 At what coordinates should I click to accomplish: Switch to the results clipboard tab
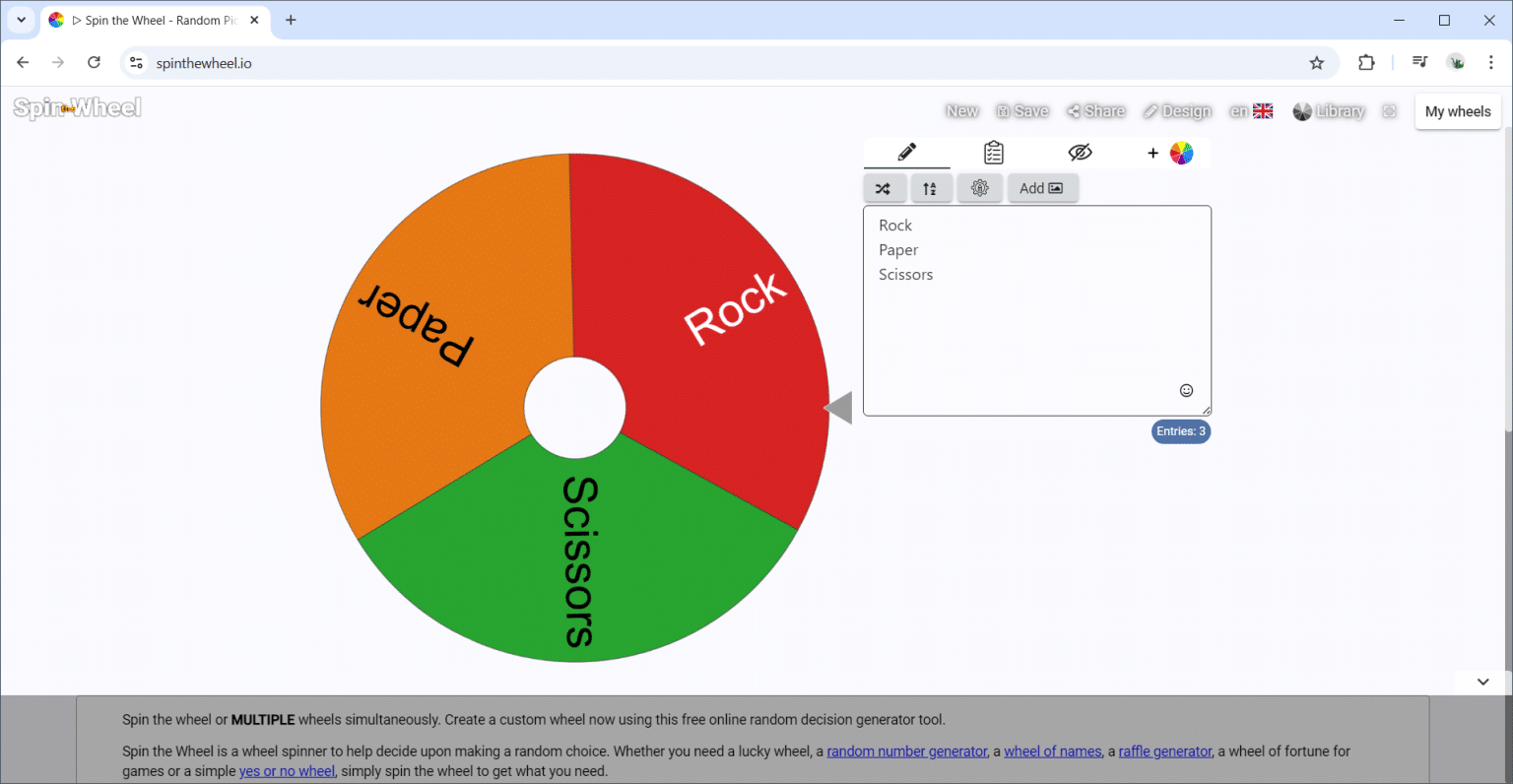(x=993, y=153)
